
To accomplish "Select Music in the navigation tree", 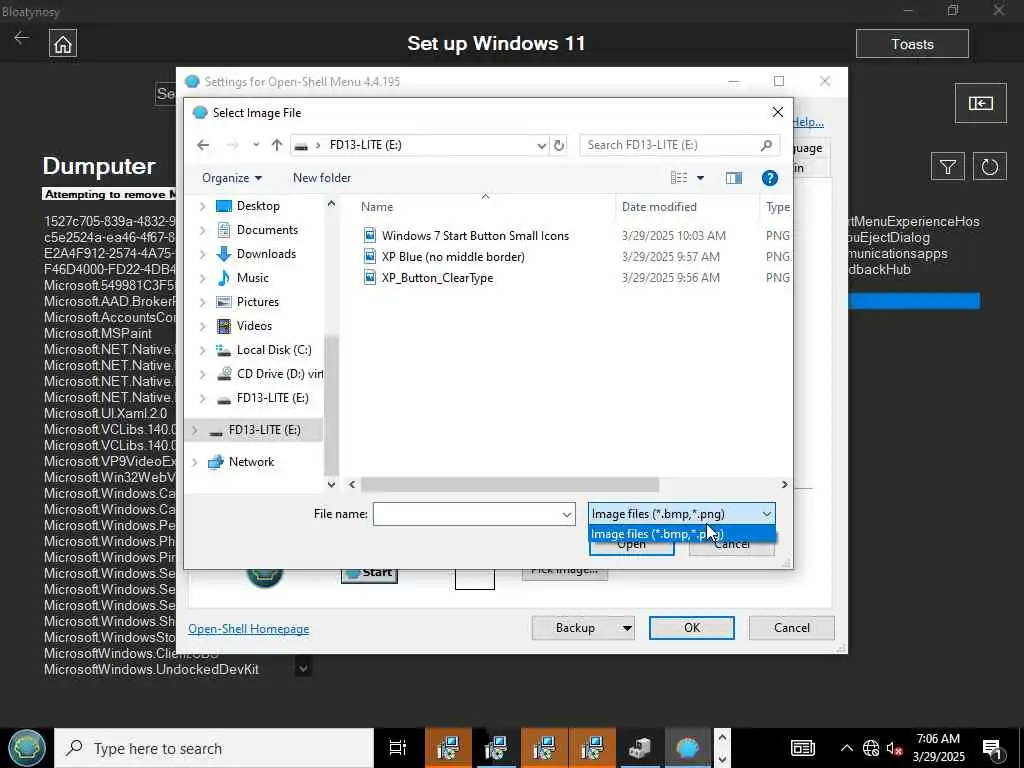I will 253,278.
